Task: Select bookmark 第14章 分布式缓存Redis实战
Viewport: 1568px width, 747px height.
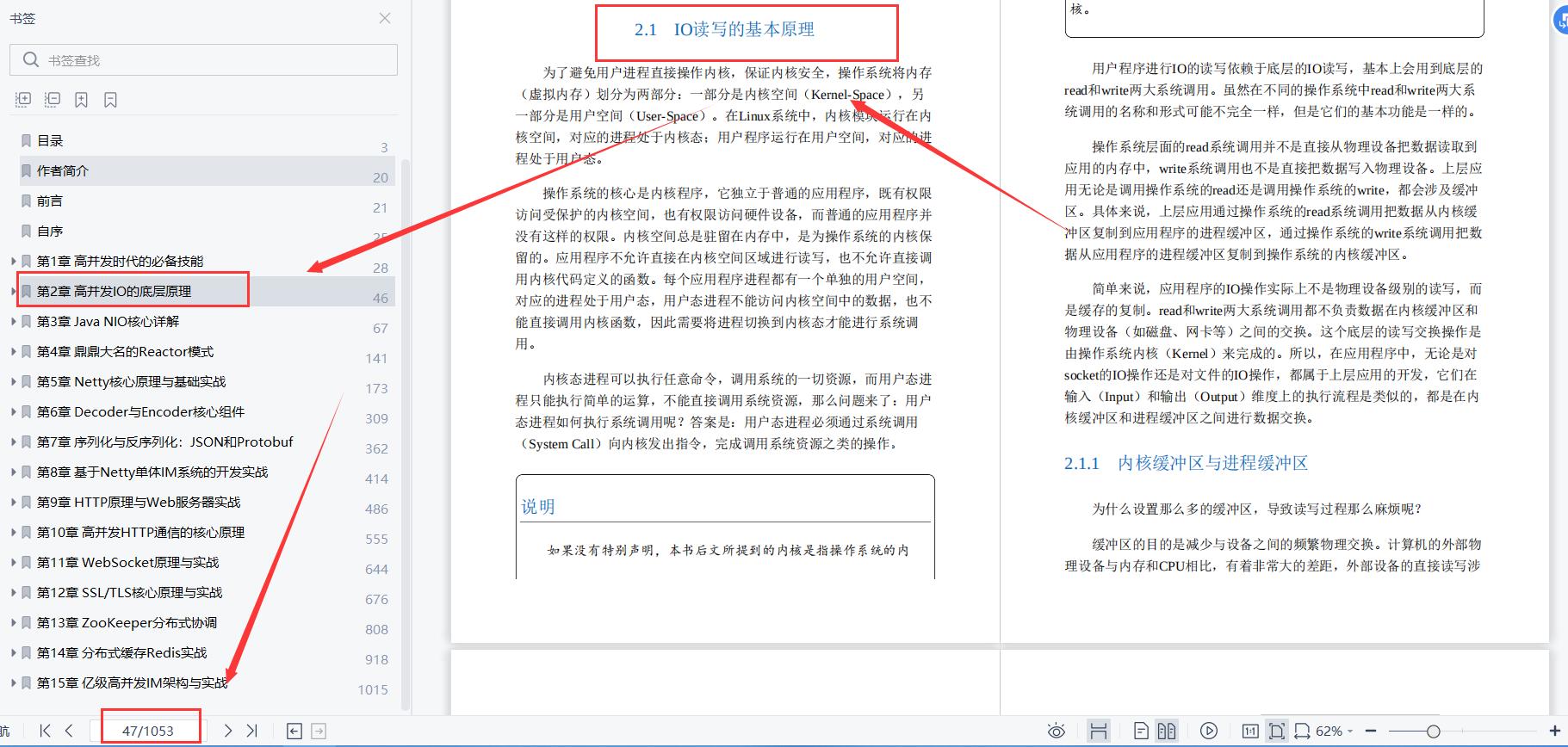Action: coord(121,652)
